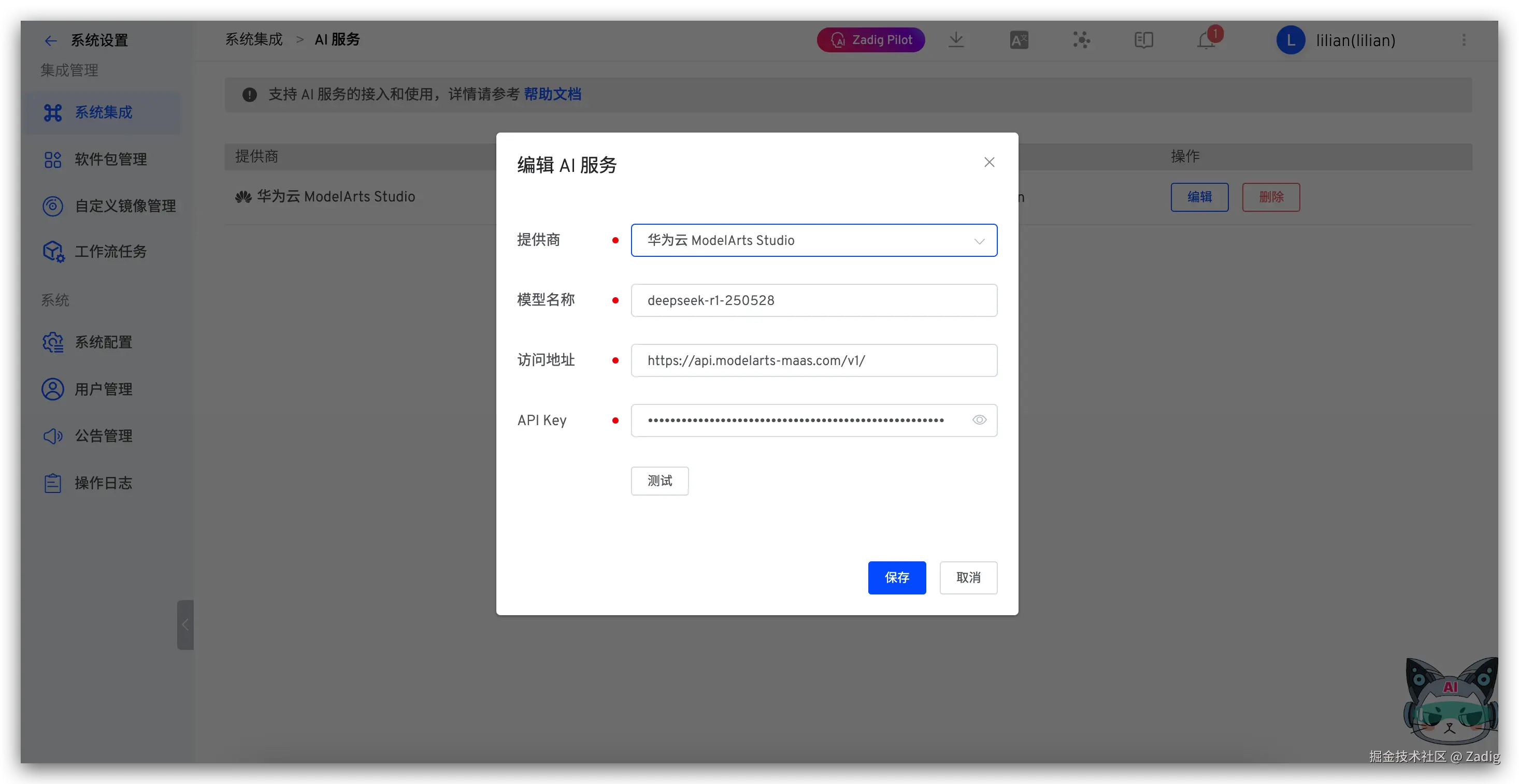Click the back arrow beside 系统设置
Screen dimensions: 1519x784
click(51, 40)
